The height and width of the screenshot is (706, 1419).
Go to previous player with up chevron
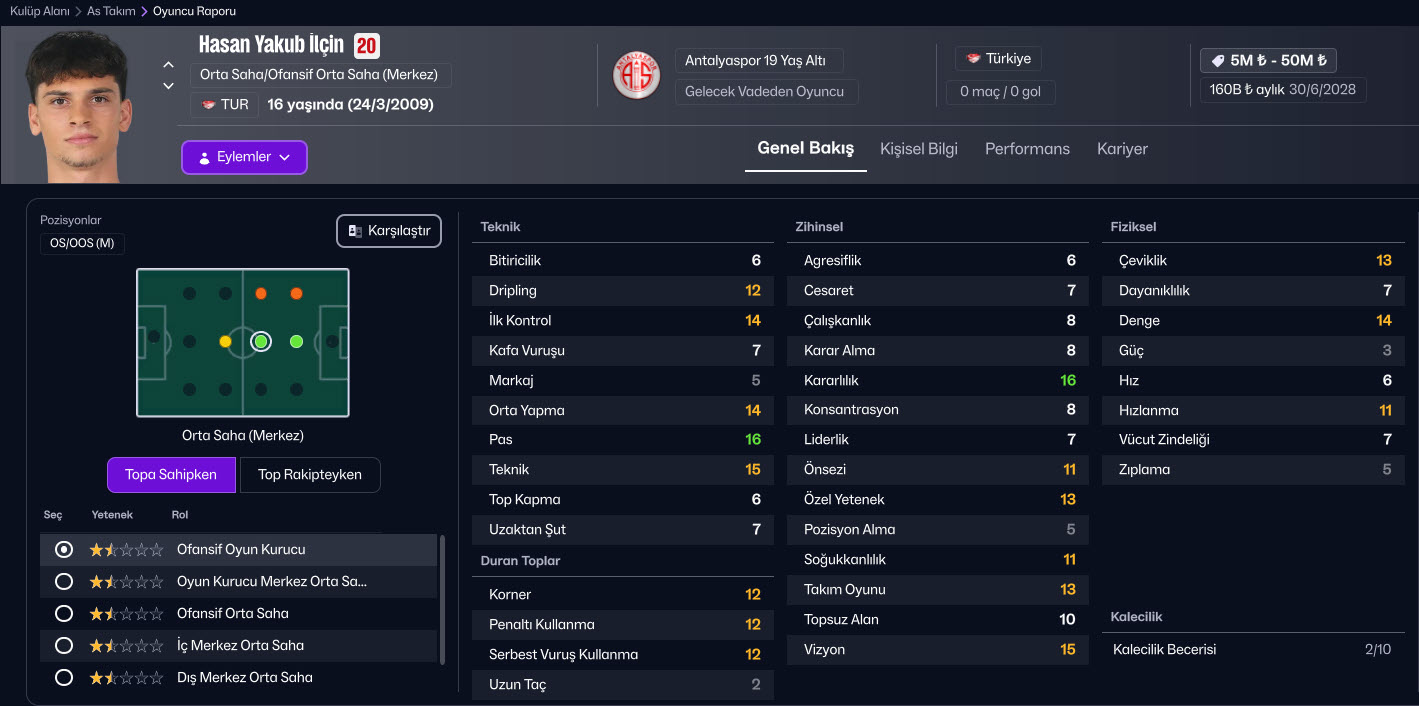pyautogui.click(x=168, y=66)
